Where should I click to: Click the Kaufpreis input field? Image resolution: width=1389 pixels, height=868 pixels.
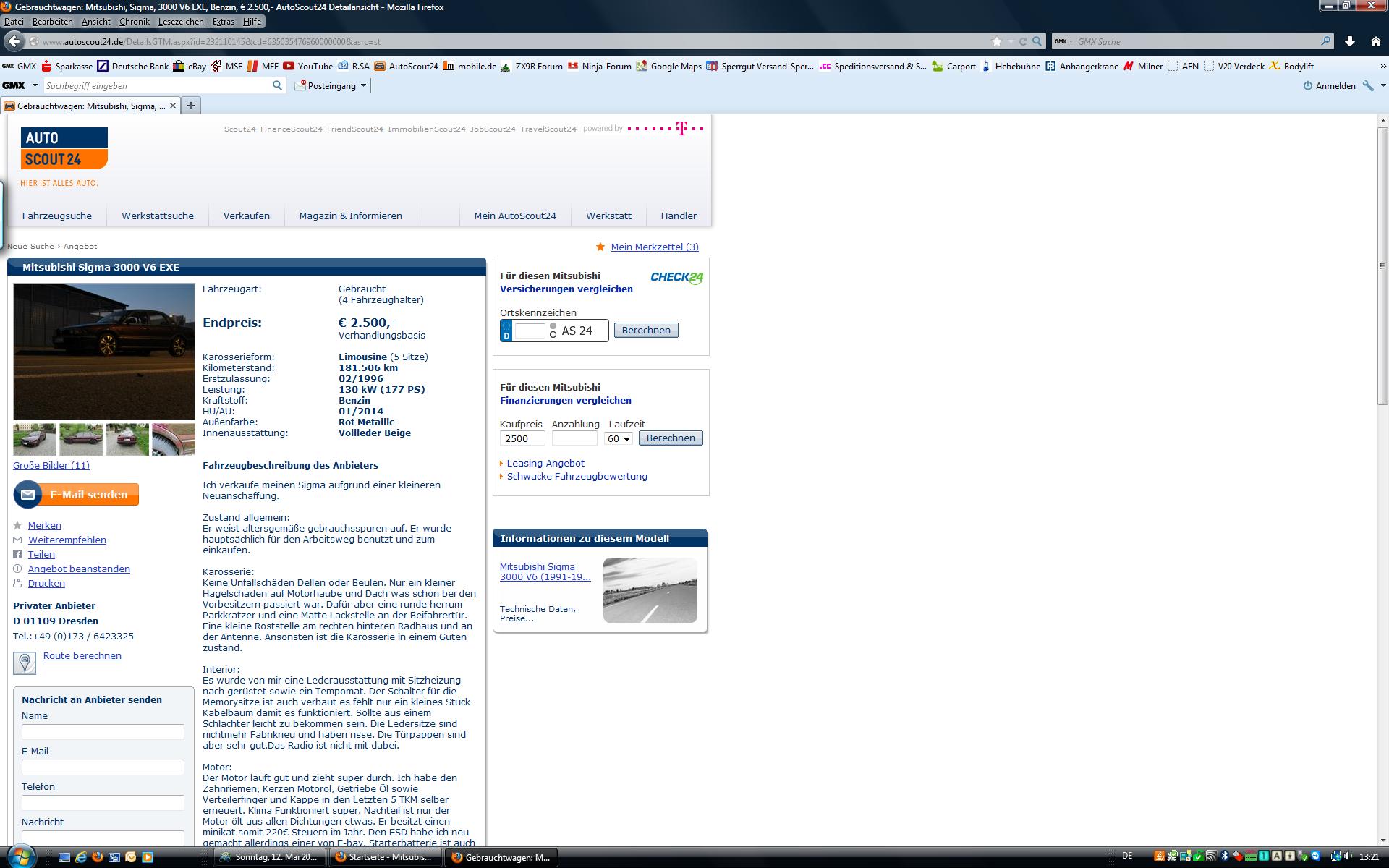tap(522, 438)
